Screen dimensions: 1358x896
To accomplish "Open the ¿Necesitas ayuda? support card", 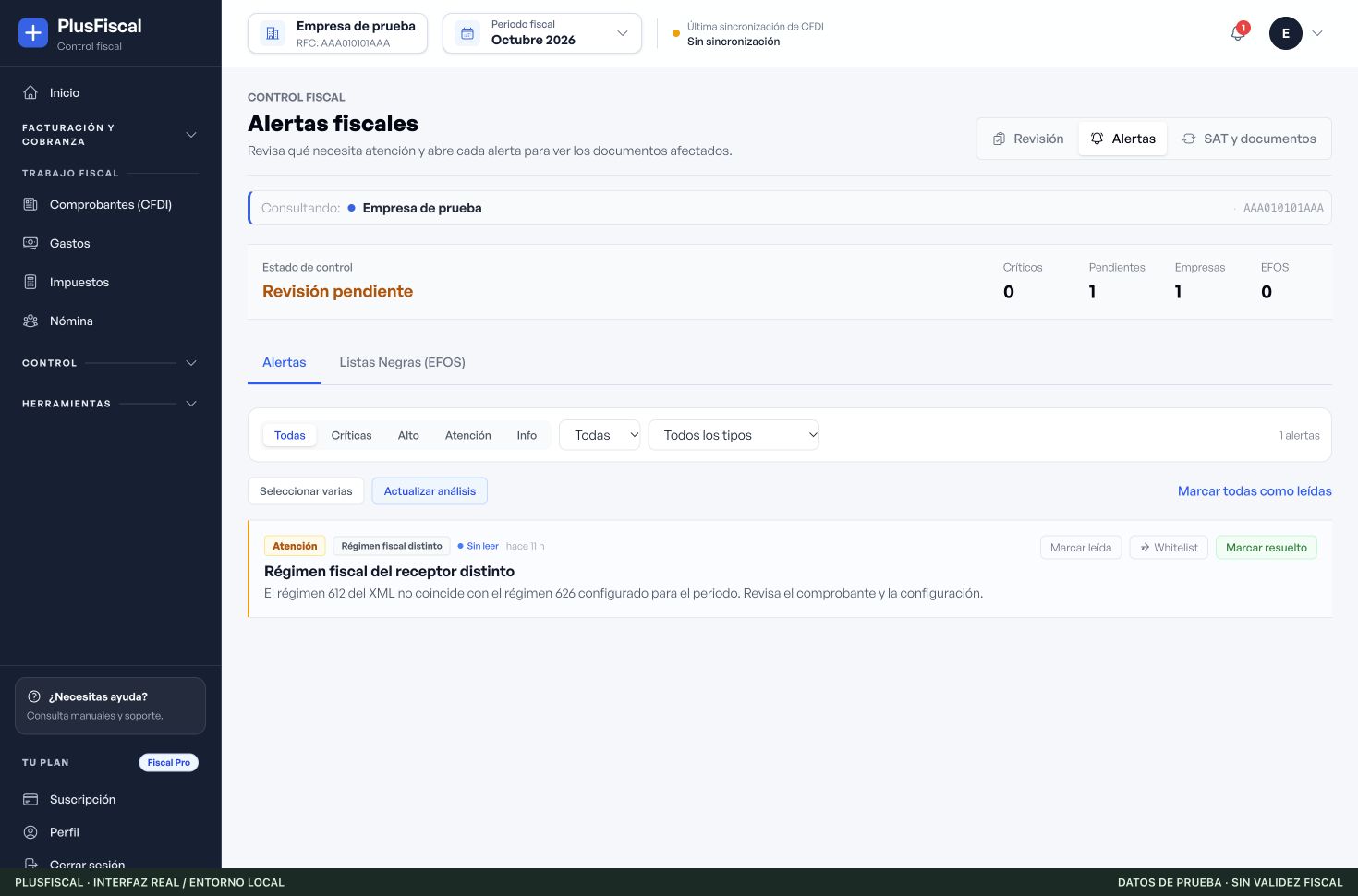I will click(x=110, y=706).
